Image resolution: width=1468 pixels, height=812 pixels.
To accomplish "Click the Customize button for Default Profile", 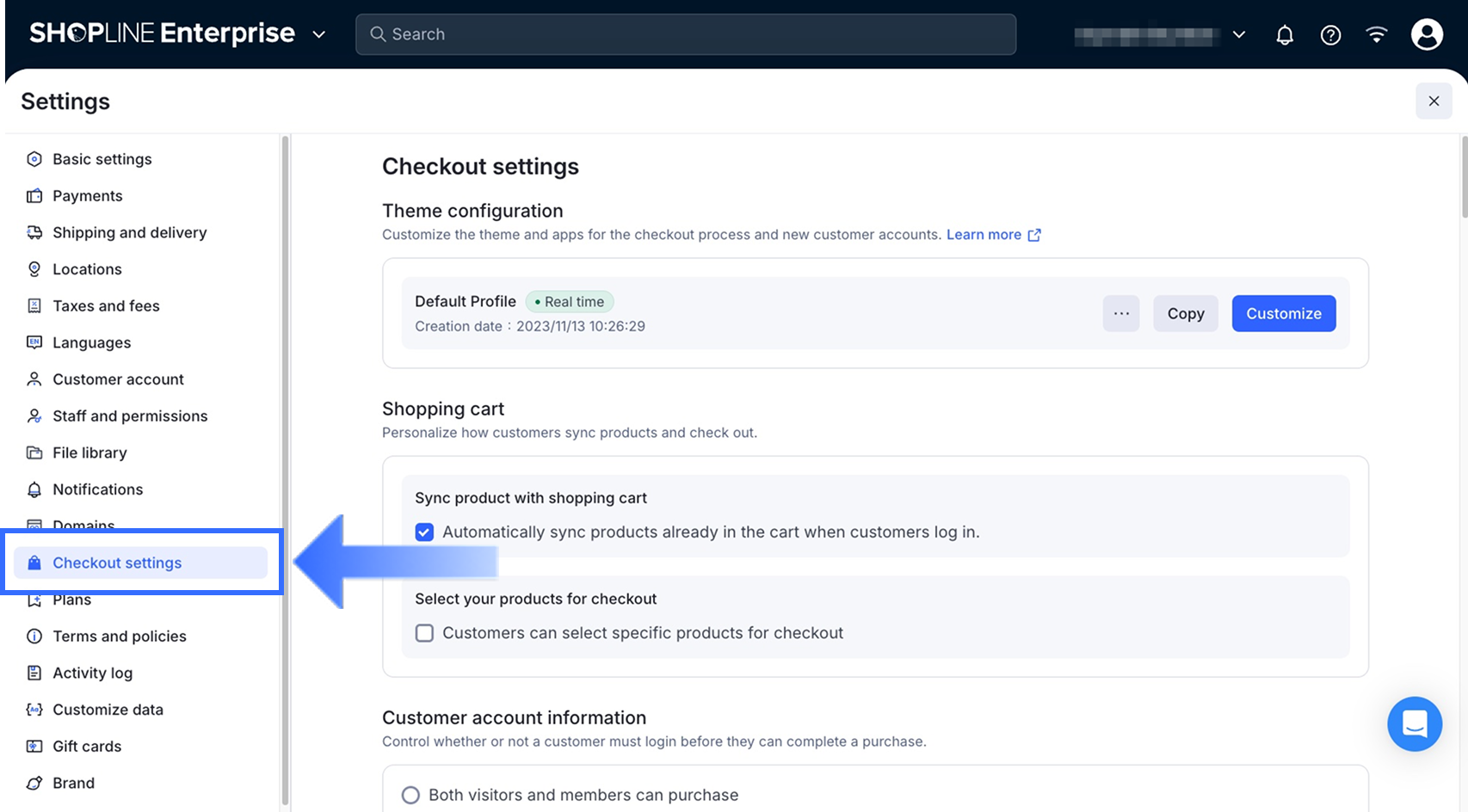I will point(1283,313).
